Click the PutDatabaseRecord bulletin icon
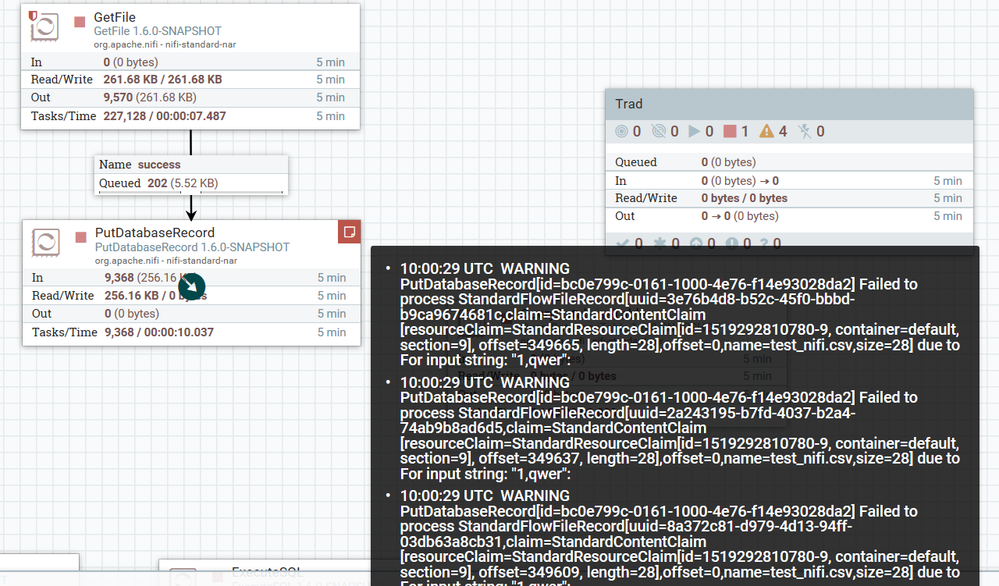This screenshot has width=999, height=586. click(349, 232)
